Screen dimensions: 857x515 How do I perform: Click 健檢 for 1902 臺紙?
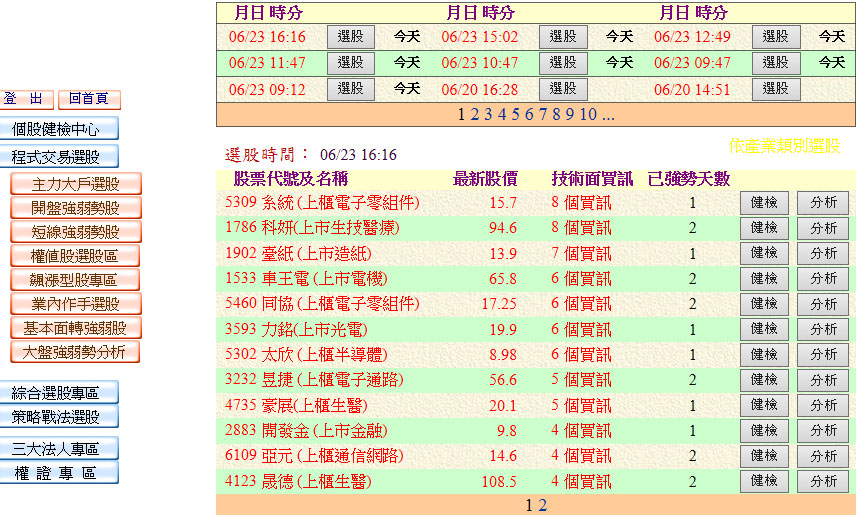click(764, 253)
